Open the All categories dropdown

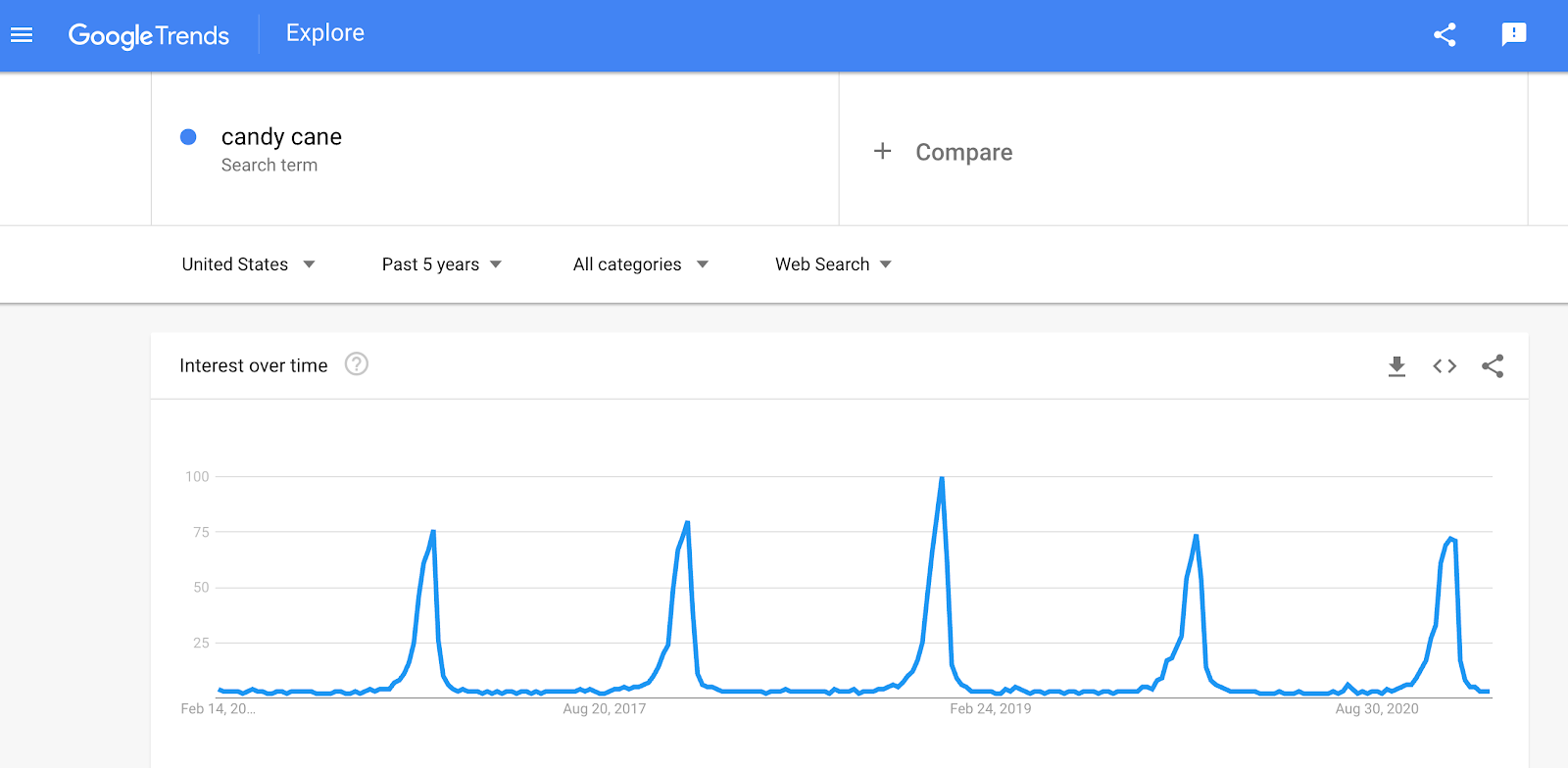pos(639,264)
